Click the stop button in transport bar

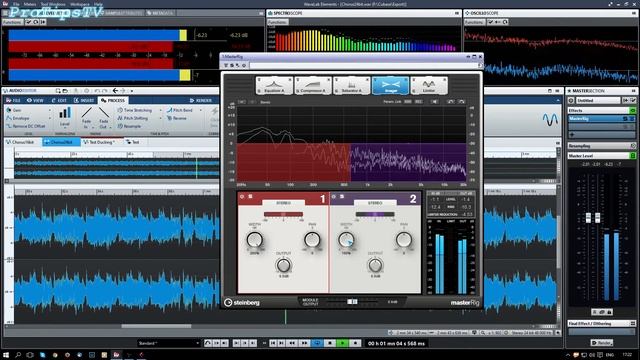330,343
